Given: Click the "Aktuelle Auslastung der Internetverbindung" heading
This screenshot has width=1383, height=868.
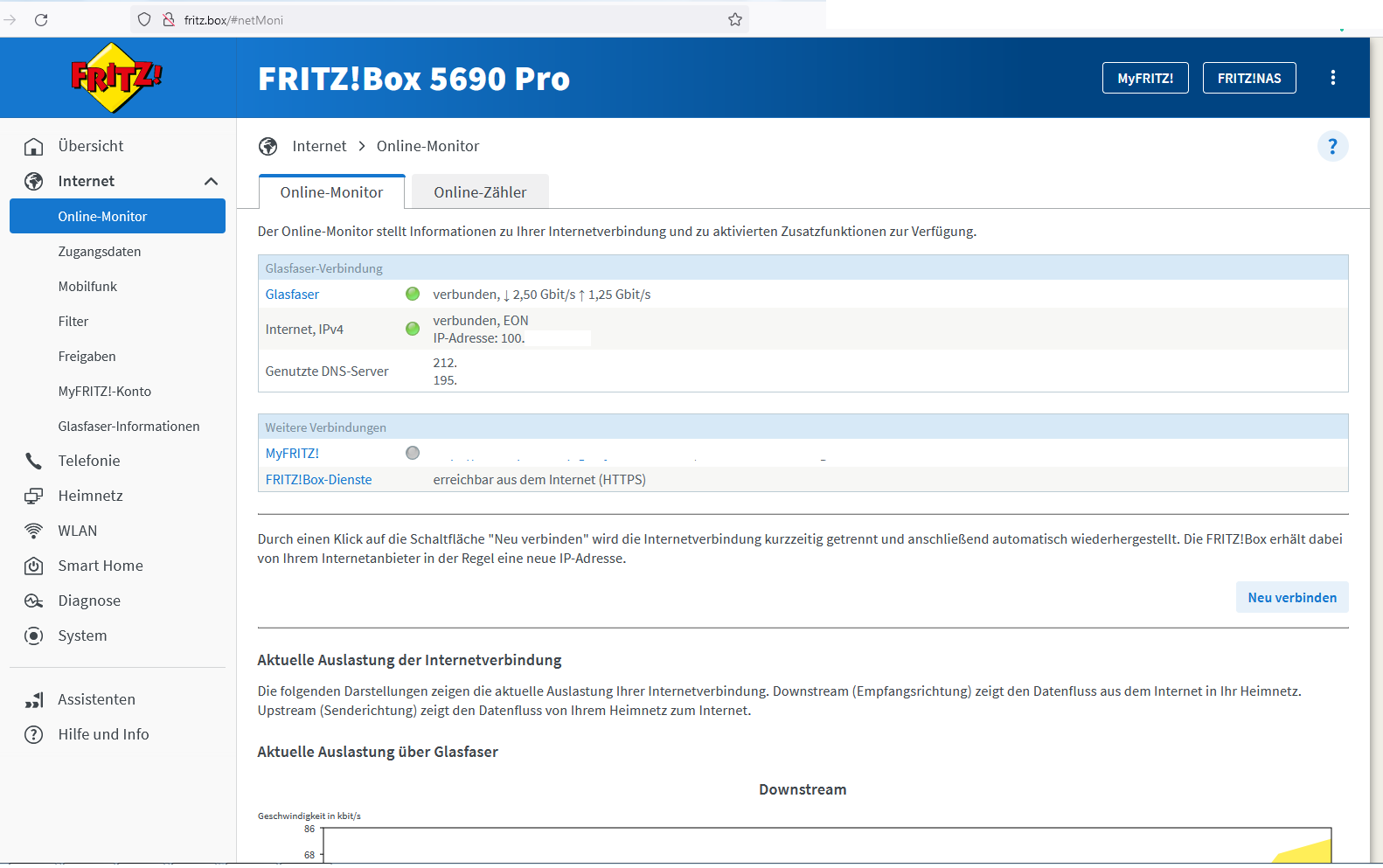Looking at the screenshot, I should (409, 660).
